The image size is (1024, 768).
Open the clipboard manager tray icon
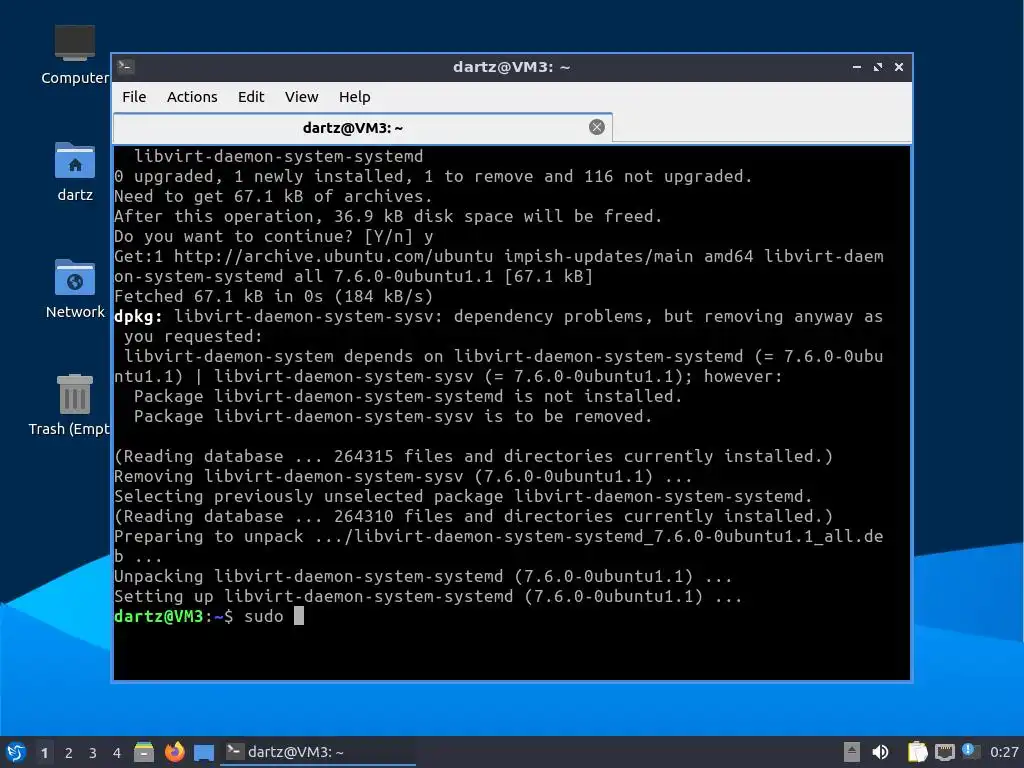point(917,752)
